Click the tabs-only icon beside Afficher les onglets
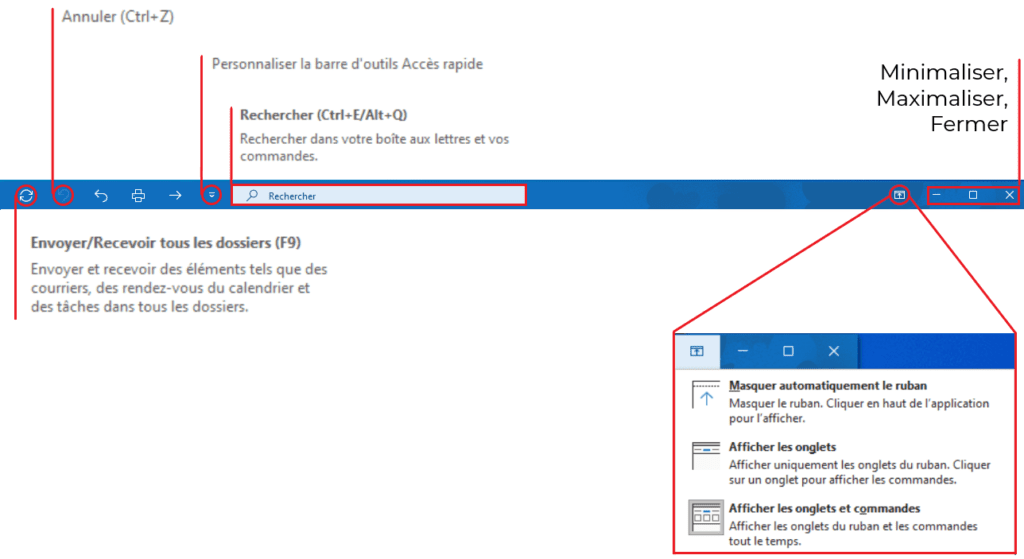Screen dimensions: 1024x559 [706, 456]
